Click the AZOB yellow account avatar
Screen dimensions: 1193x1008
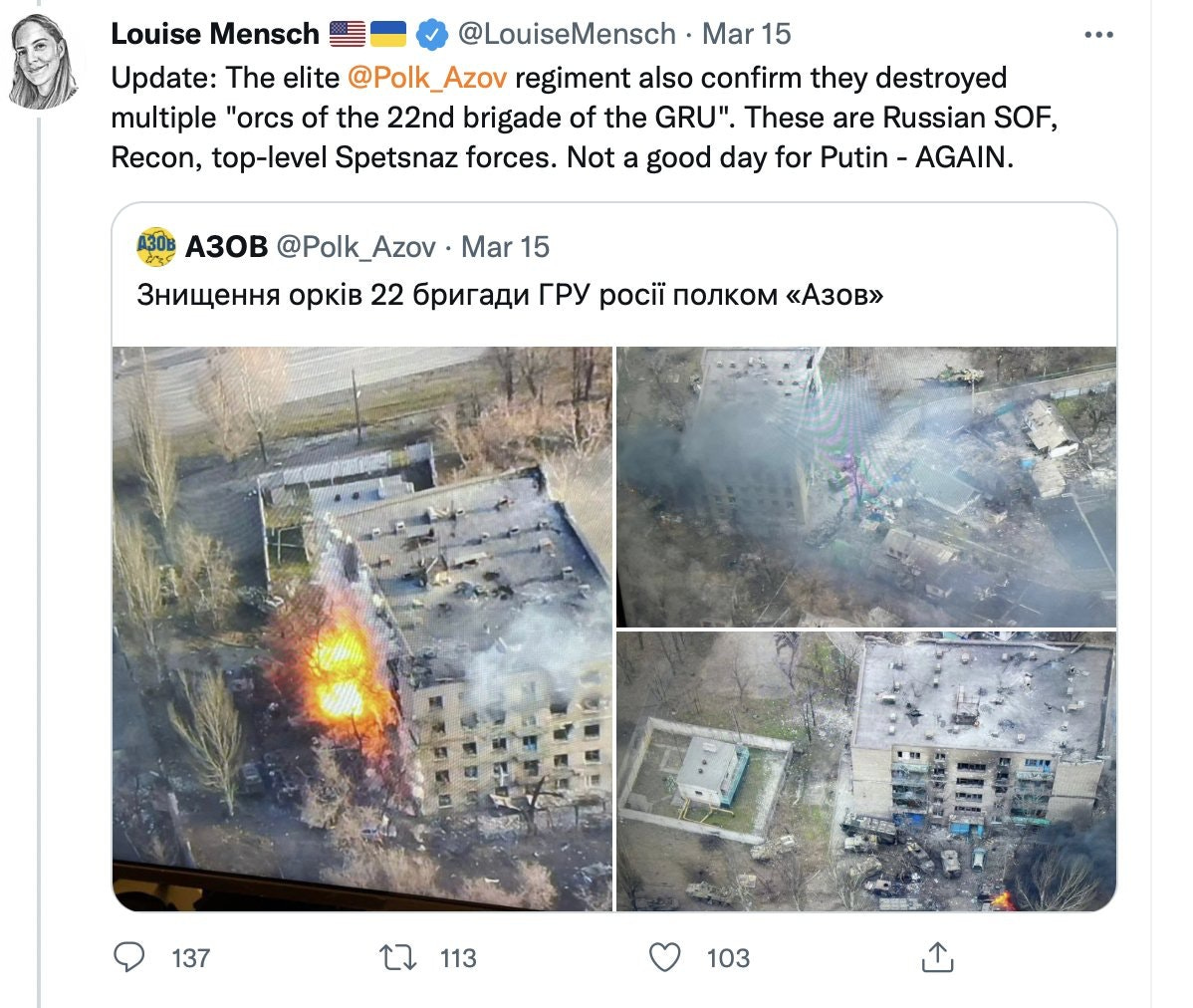click(x=156, y=246)
